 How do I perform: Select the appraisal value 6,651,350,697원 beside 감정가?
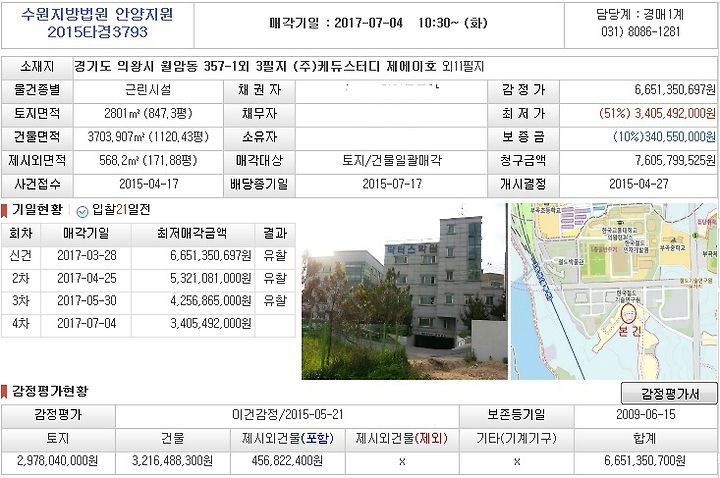(x=675, y=89)
